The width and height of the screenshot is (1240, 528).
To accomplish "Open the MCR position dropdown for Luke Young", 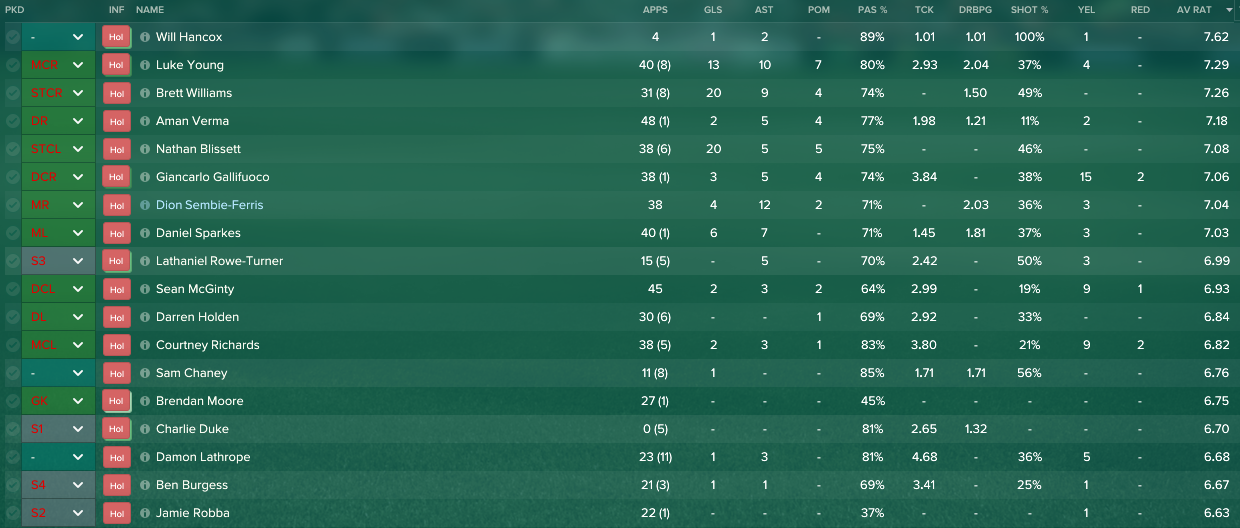I will click(x=58, y=65).
